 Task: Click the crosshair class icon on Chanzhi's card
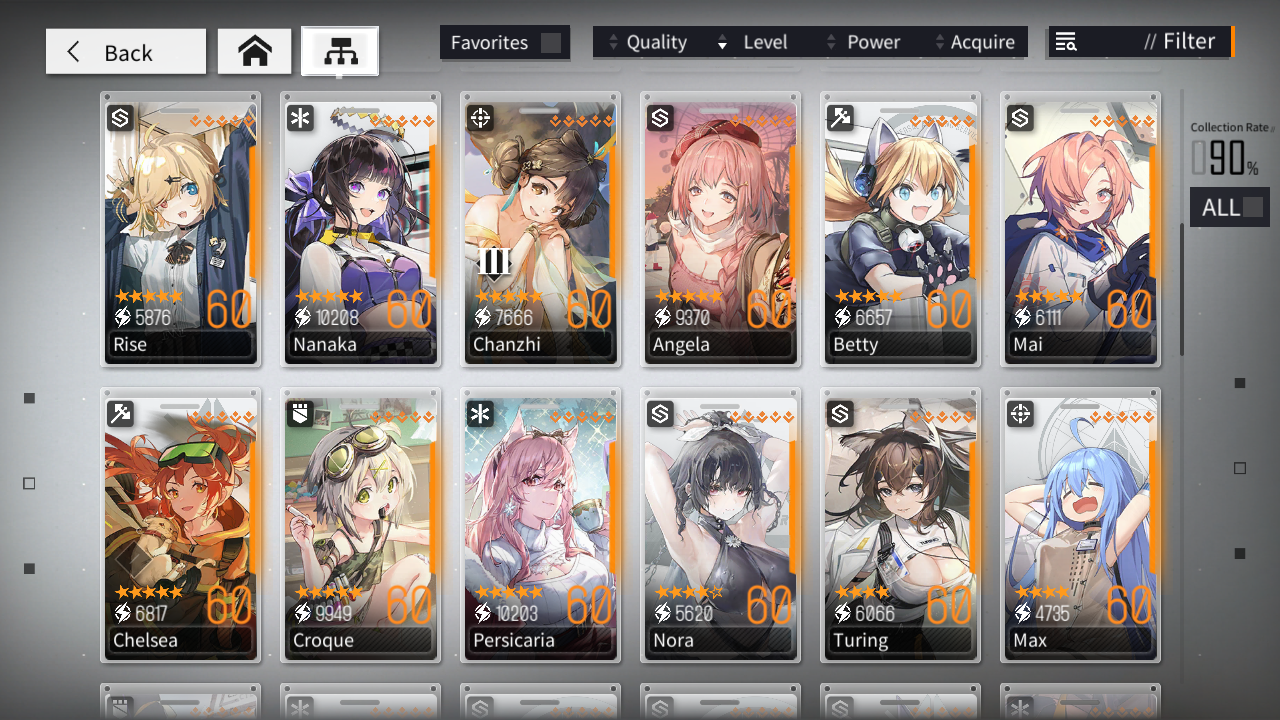(480, 119)
